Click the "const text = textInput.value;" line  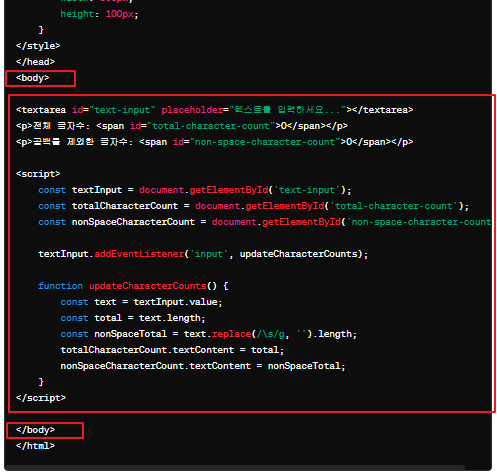click(x=141, y=302)
